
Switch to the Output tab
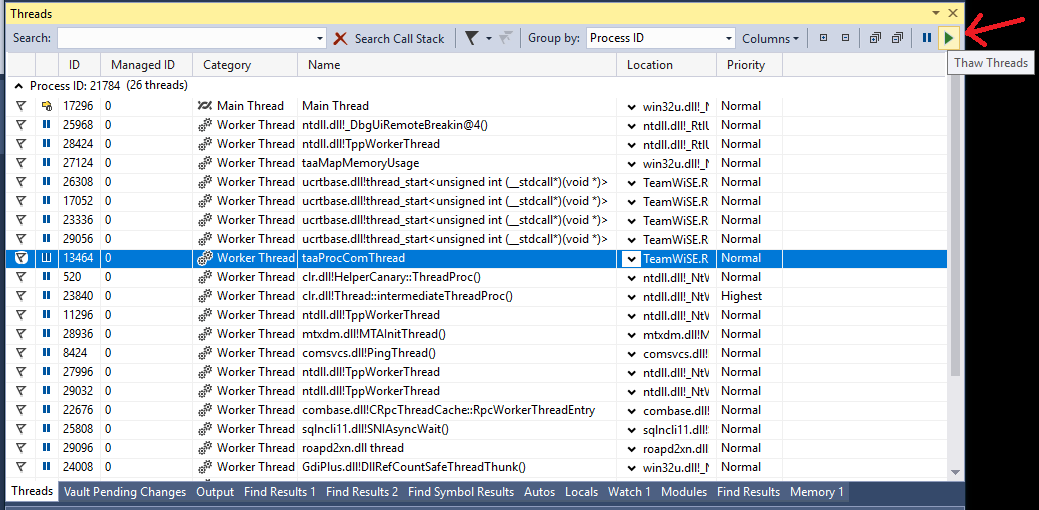tap(215, 491)
